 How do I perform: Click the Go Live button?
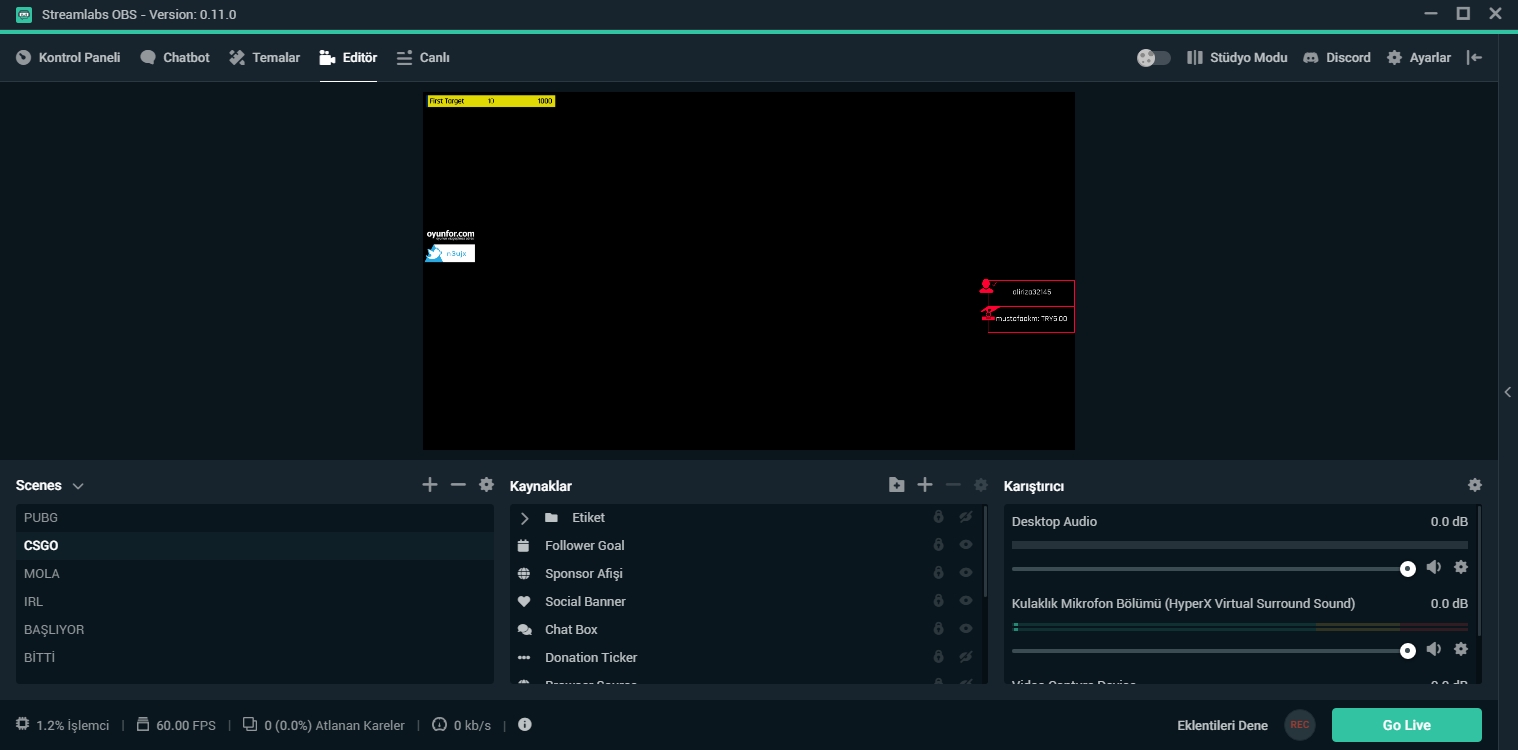pos(1406,725)
